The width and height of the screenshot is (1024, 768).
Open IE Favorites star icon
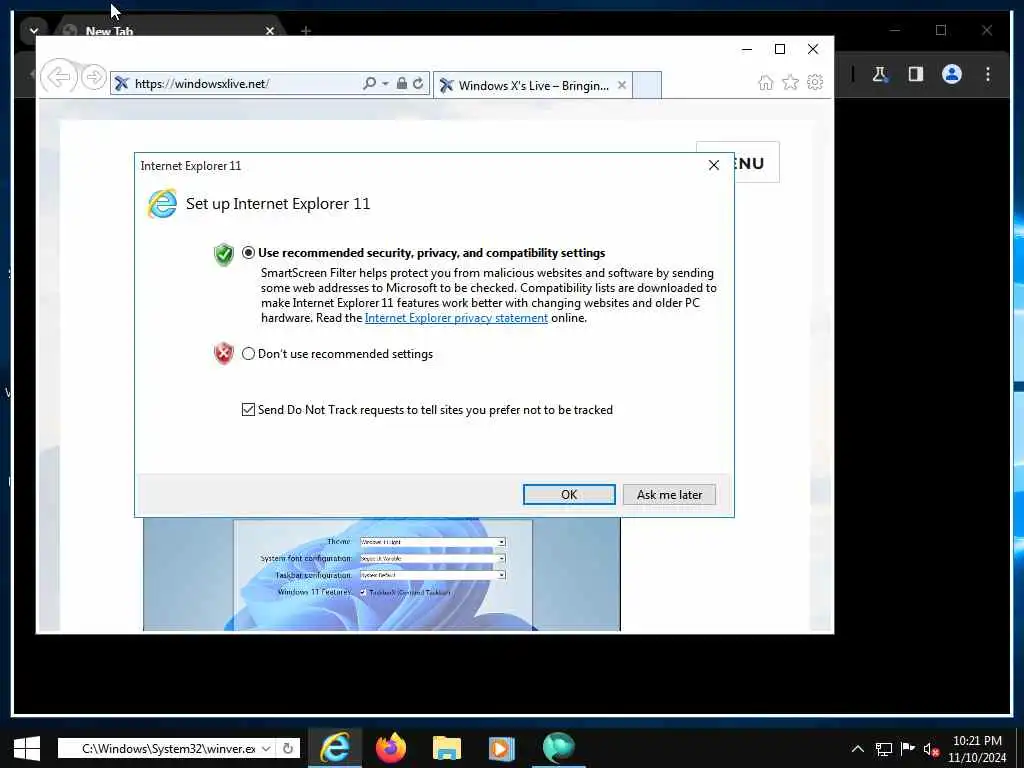(790, 82)
